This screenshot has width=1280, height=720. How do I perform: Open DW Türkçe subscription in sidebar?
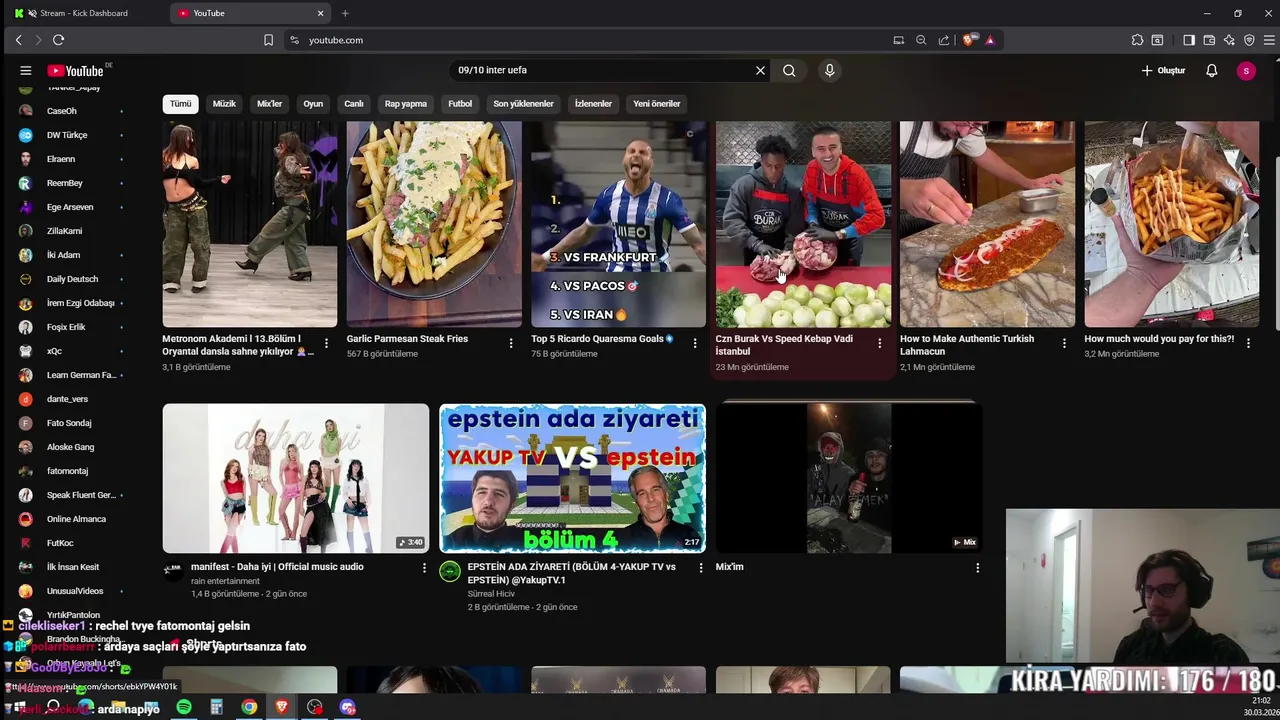pos(67,135)
